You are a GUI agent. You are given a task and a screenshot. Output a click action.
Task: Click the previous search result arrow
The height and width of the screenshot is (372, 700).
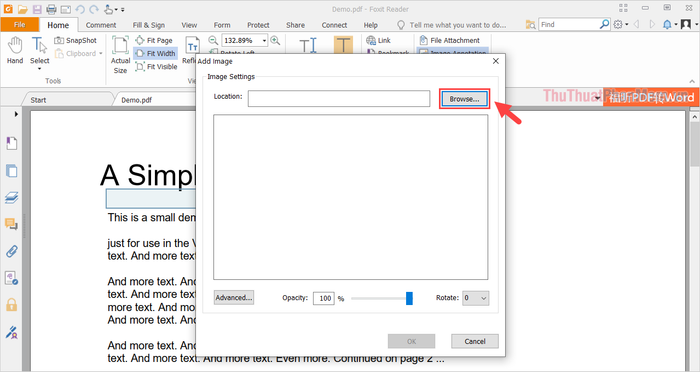637,25
